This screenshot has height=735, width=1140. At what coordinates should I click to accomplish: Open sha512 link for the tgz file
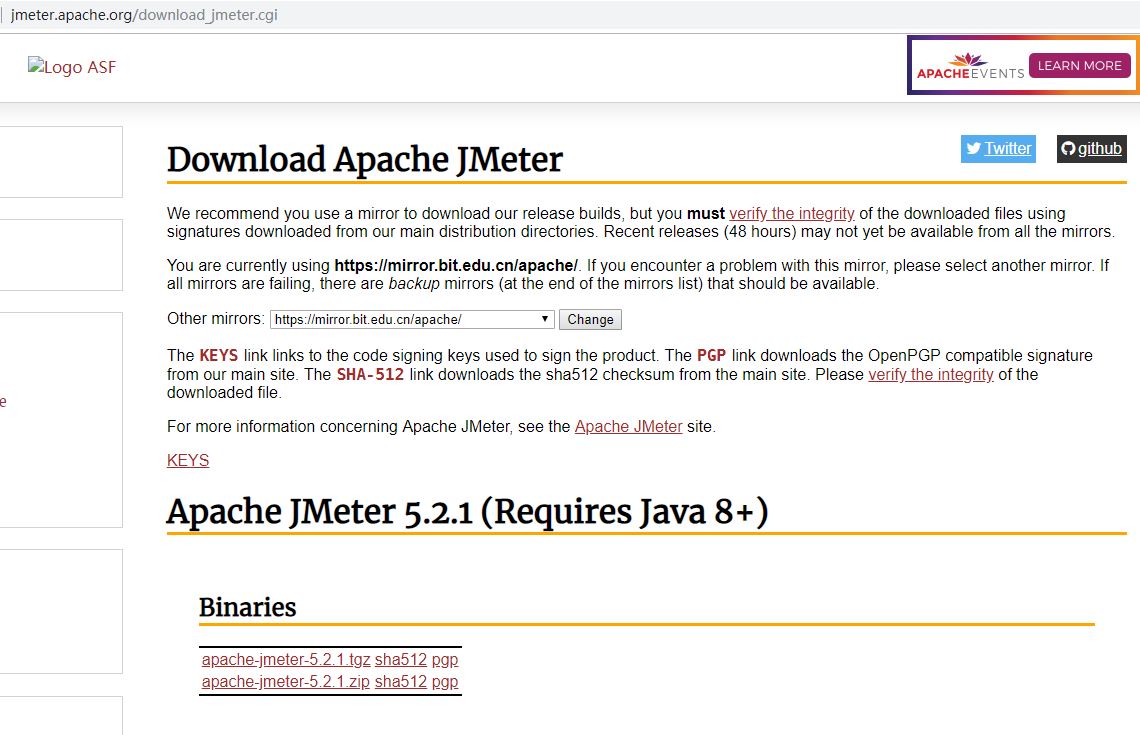pyautogui.click(x=401, y=659)
